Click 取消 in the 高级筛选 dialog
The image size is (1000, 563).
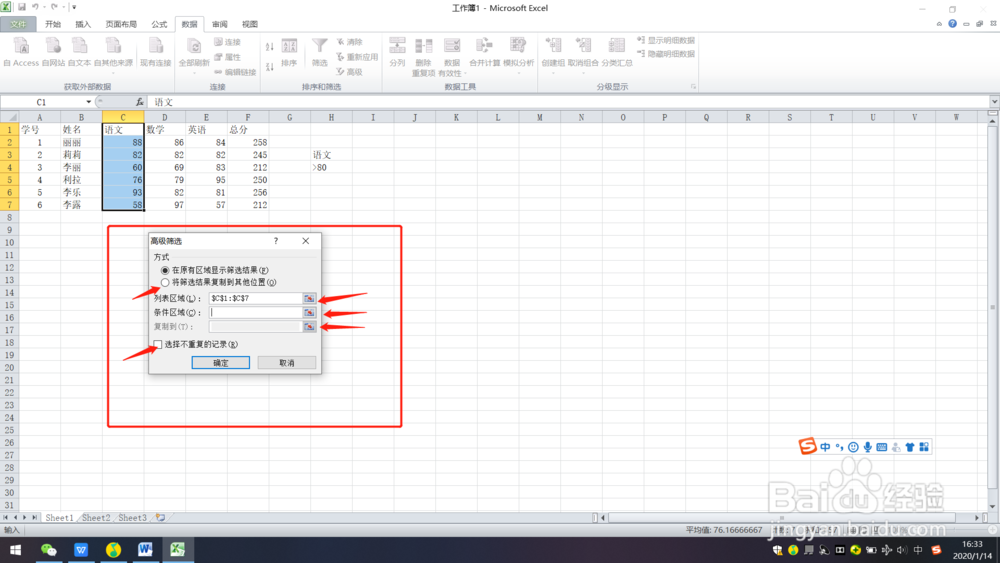(x=287, y=363)
